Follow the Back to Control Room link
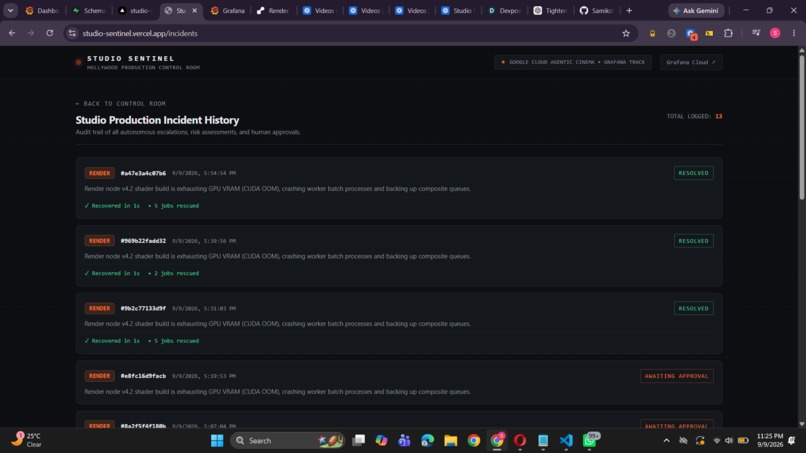Image resolution: width=806 pixels, height=453 pixels. click(x=120, y=103)
